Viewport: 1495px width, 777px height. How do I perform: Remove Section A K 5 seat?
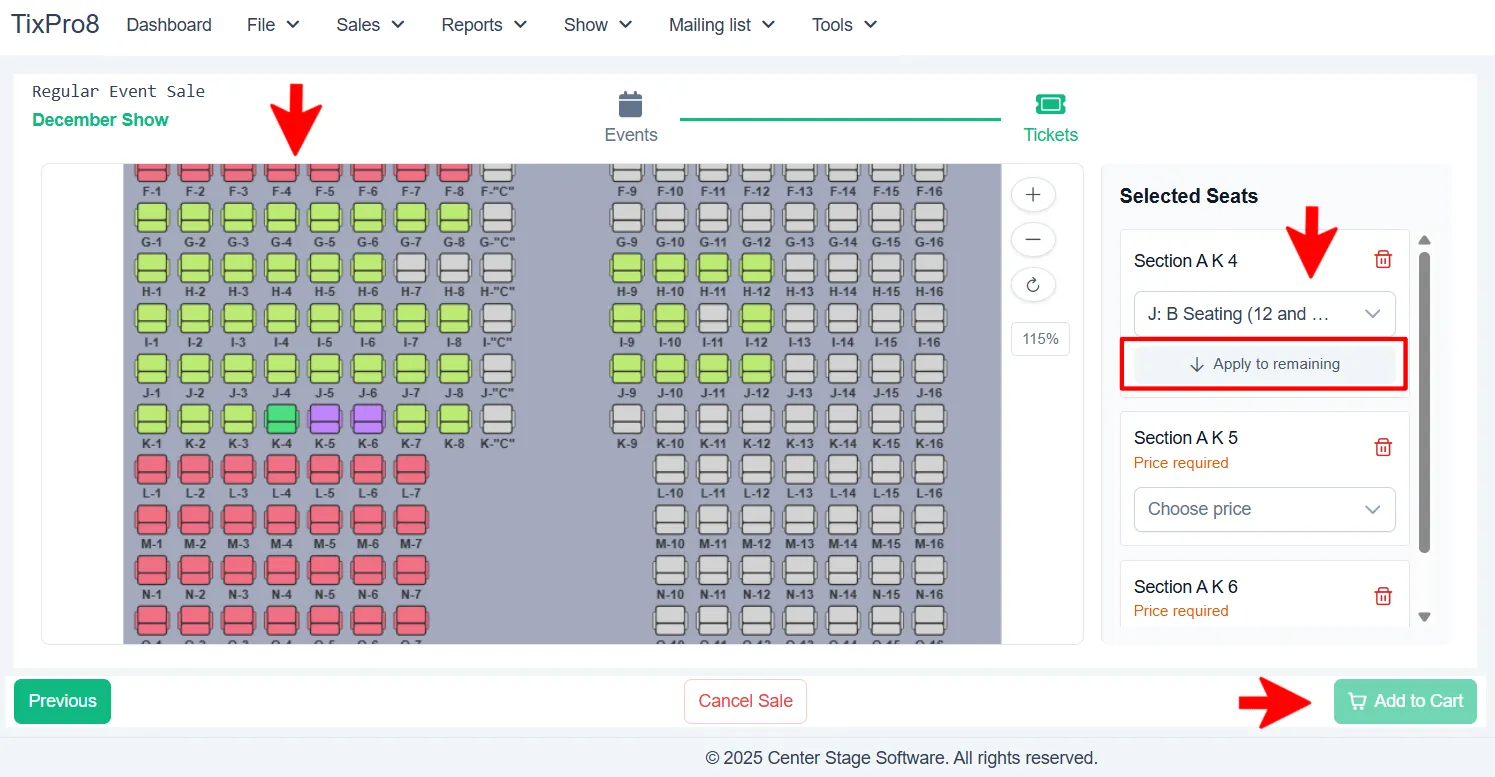pyautogui.click(x=1383, y=447)
